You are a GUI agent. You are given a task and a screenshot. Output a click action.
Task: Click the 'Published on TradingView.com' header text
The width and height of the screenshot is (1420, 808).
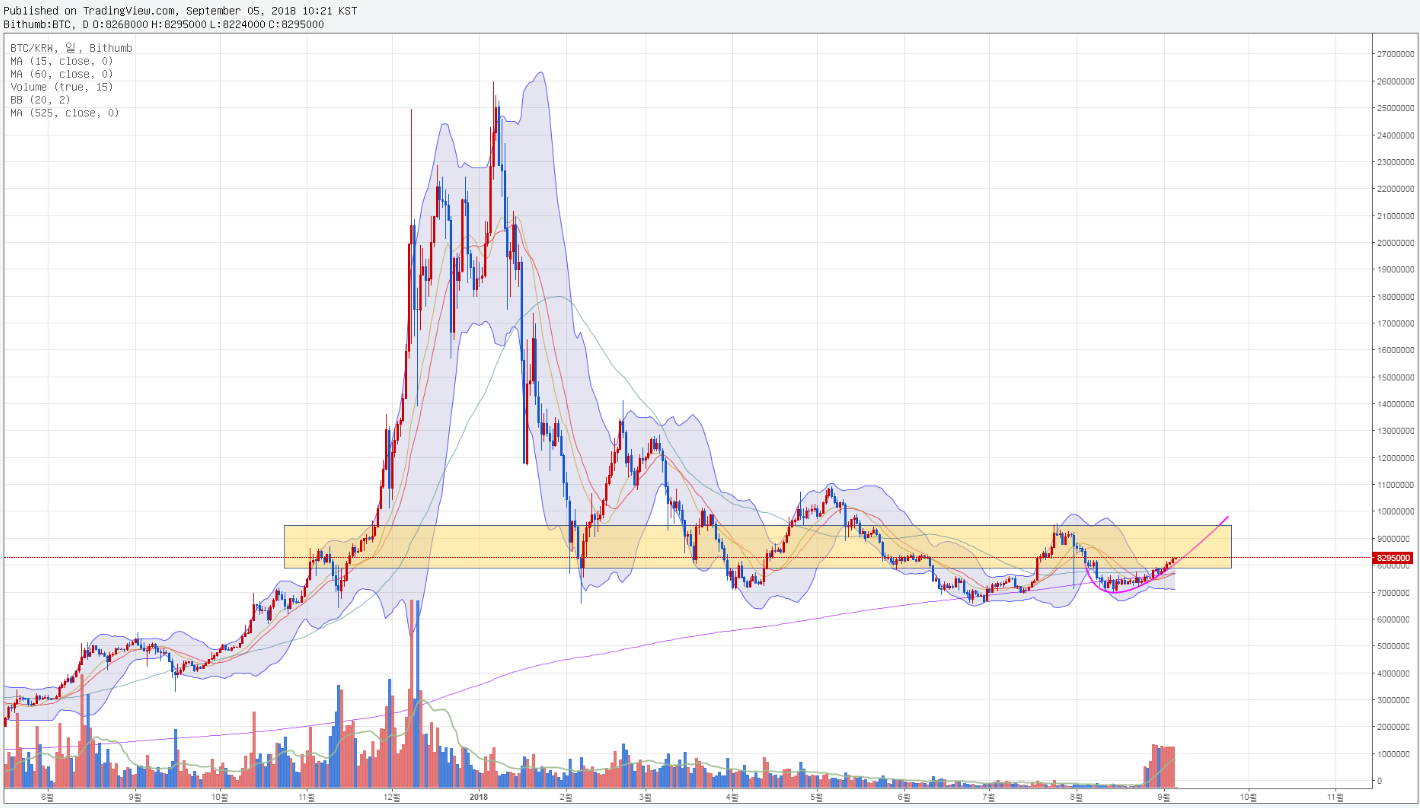91,10
